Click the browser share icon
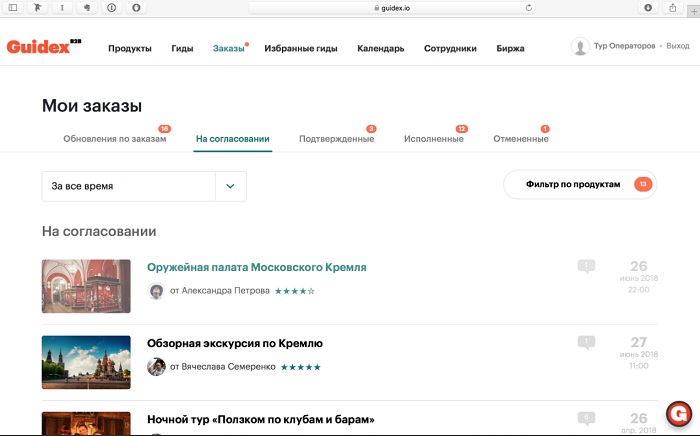Viewport: 700px width, 436px height. (x=671, y=7)
